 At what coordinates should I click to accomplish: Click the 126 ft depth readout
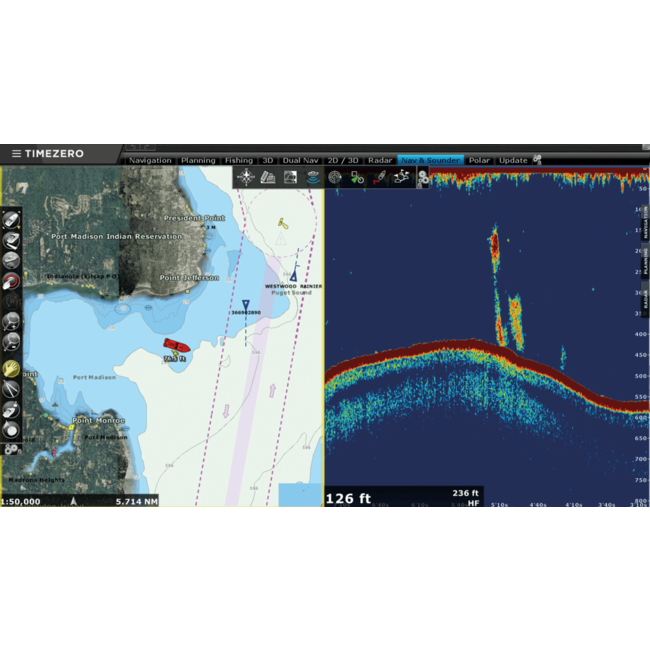pos(348,498)
